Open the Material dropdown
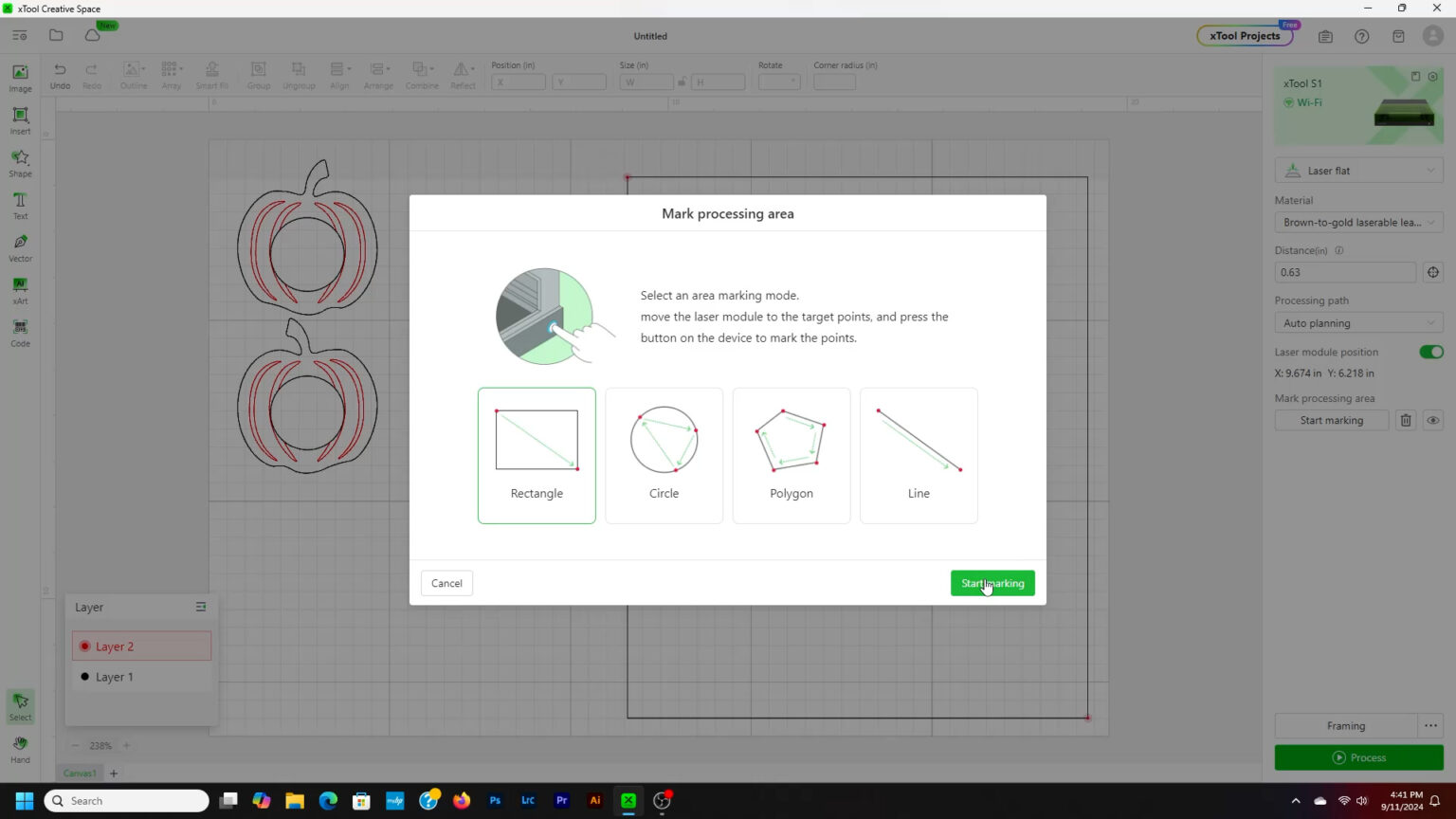The image size is (1456, 819). pyautogui.click(x=1358, y=222)
